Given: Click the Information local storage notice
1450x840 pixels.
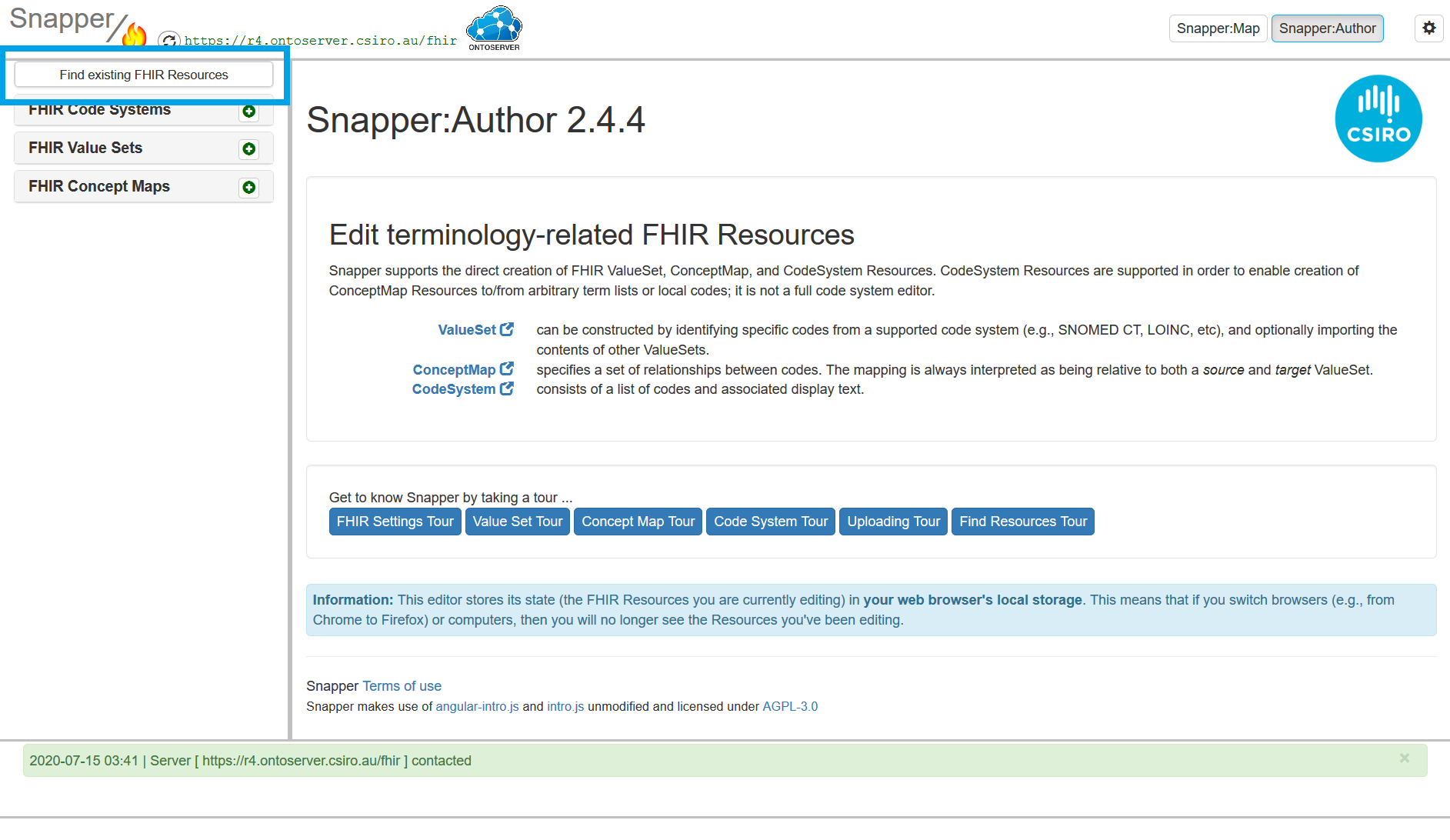Looking at the screenshot, I should click(871, 610).
